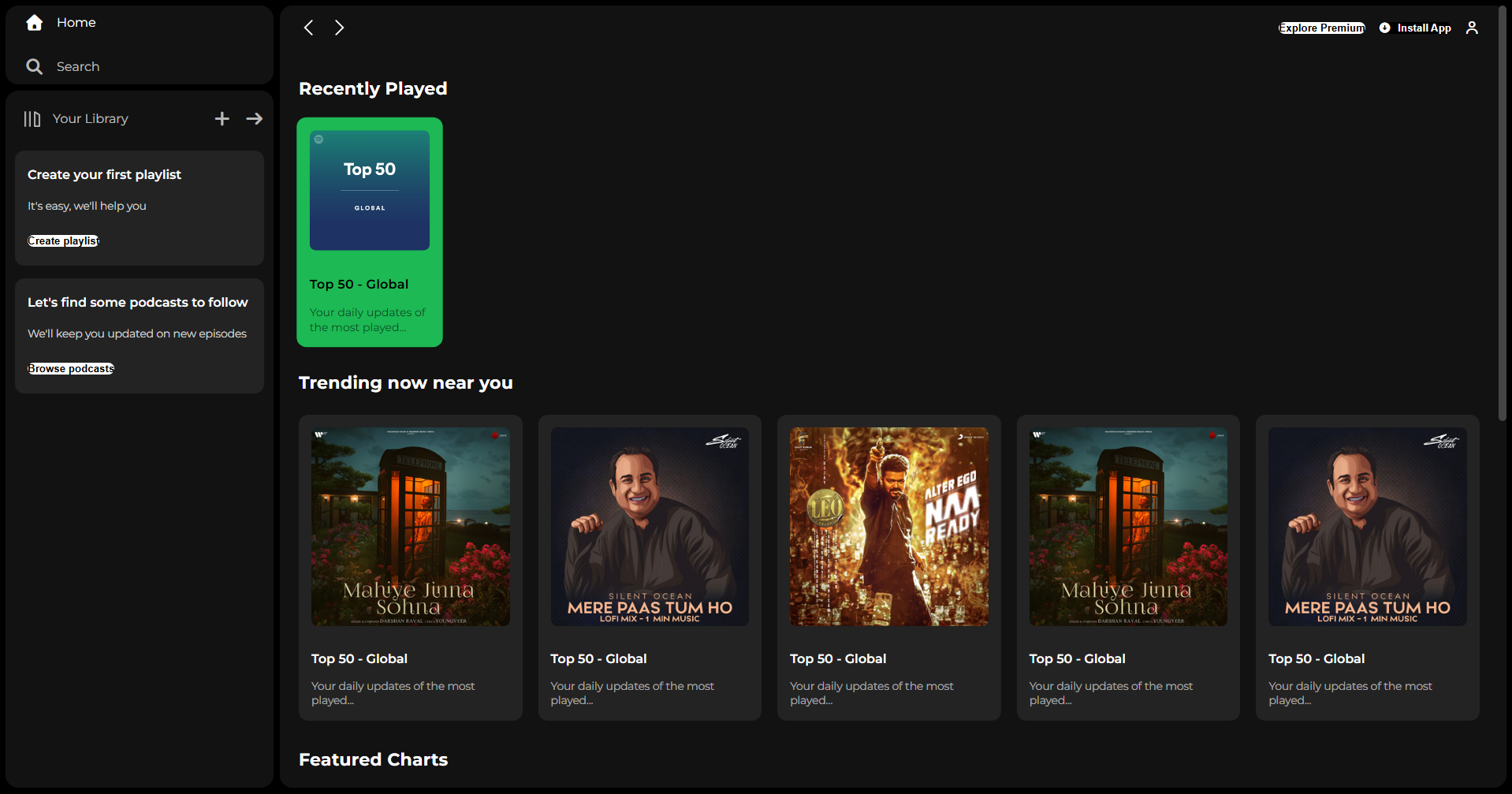Image resolution: width=1512 pixels, height=794 pixels.
Task: Click Top 50 - Global title in Recently Played
Action: tap(359, 285)
